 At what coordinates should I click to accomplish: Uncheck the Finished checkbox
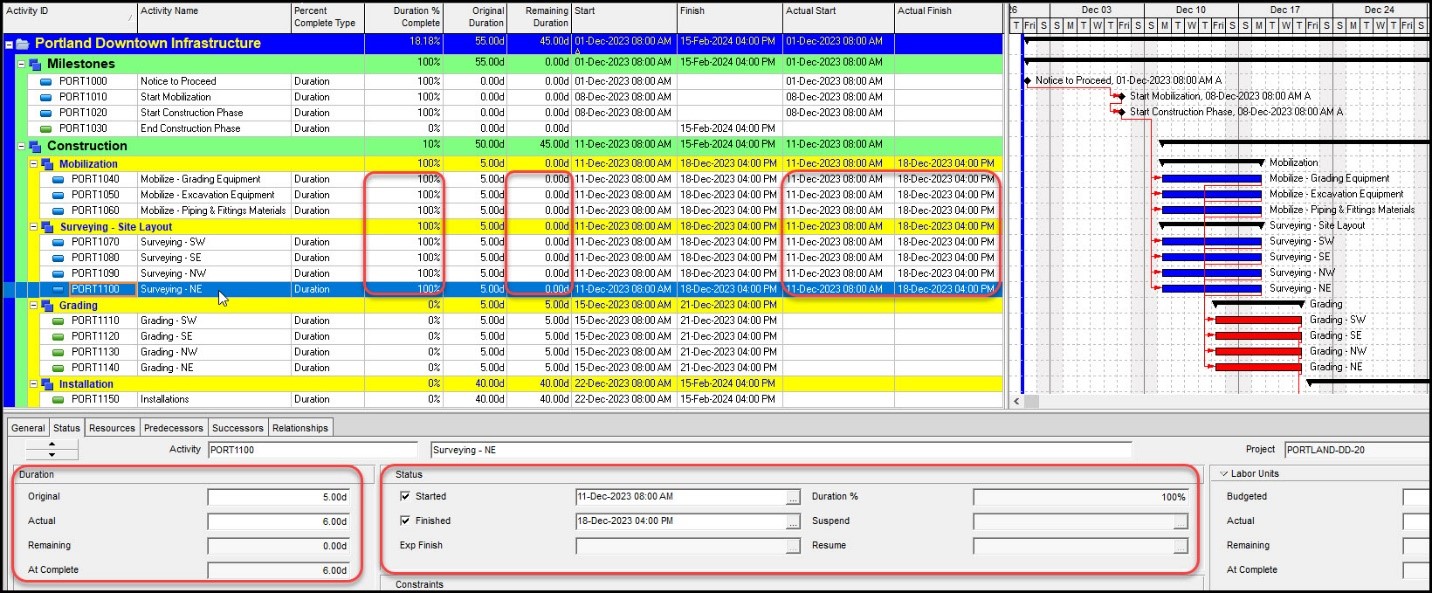(x=405, y=521)
